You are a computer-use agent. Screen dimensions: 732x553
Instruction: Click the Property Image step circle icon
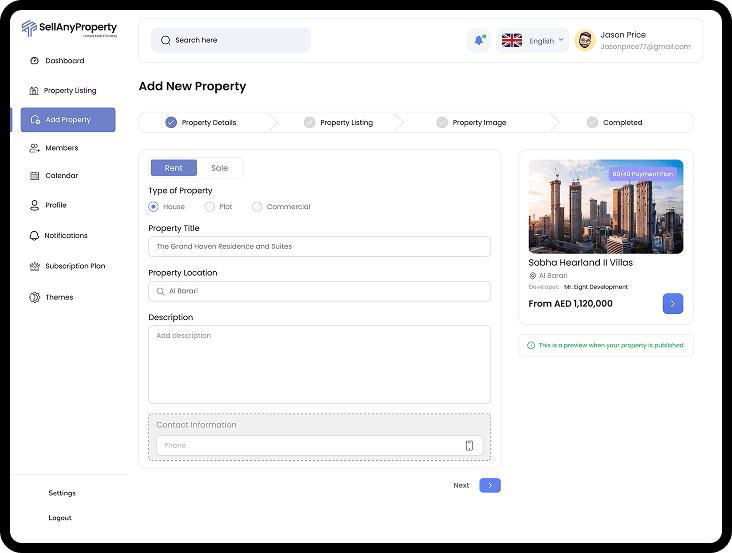442,122
